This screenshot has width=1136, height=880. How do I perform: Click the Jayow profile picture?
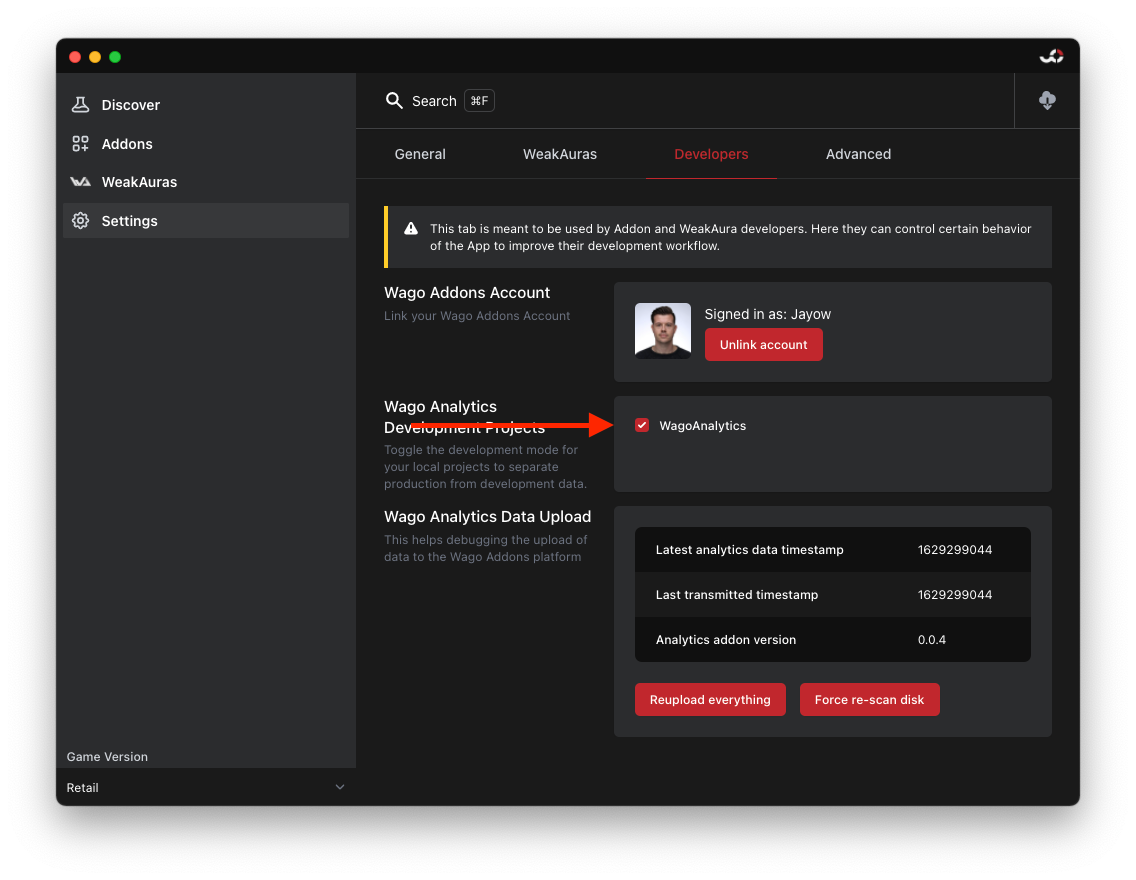(x=663, y=331)
